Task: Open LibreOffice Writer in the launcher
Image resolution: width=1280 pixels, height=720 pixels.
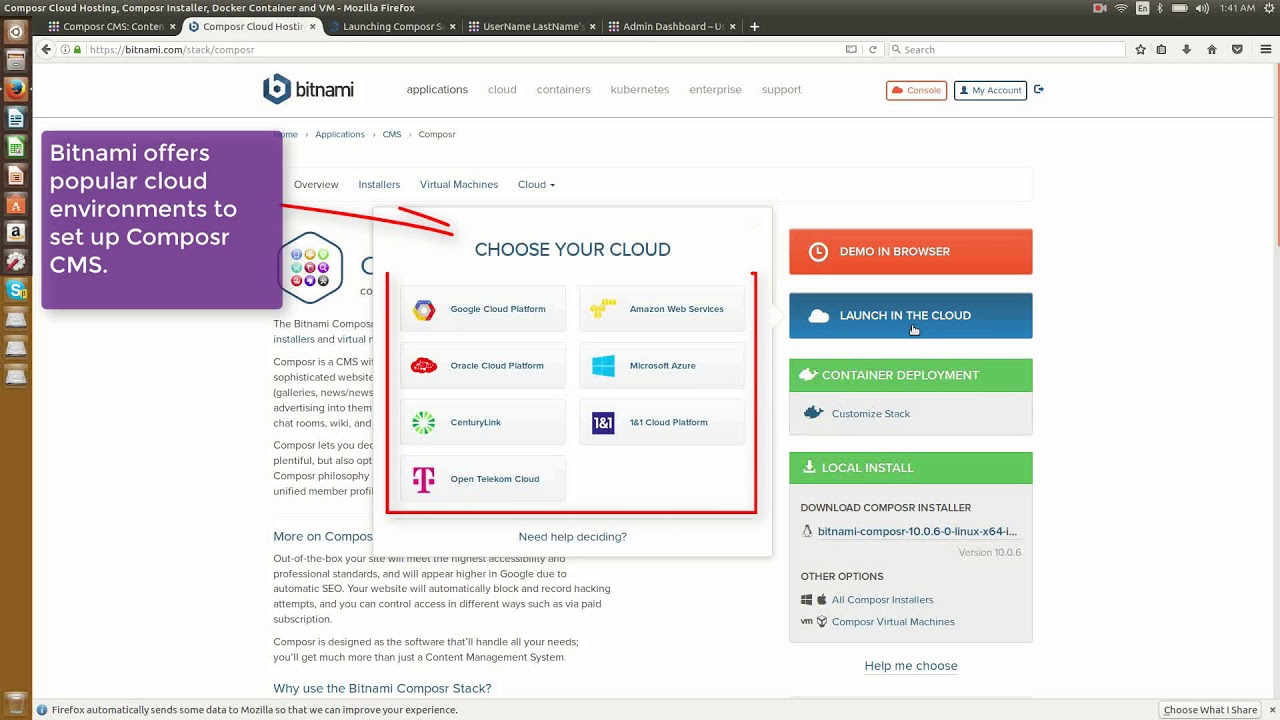Action: coord(16,119)
